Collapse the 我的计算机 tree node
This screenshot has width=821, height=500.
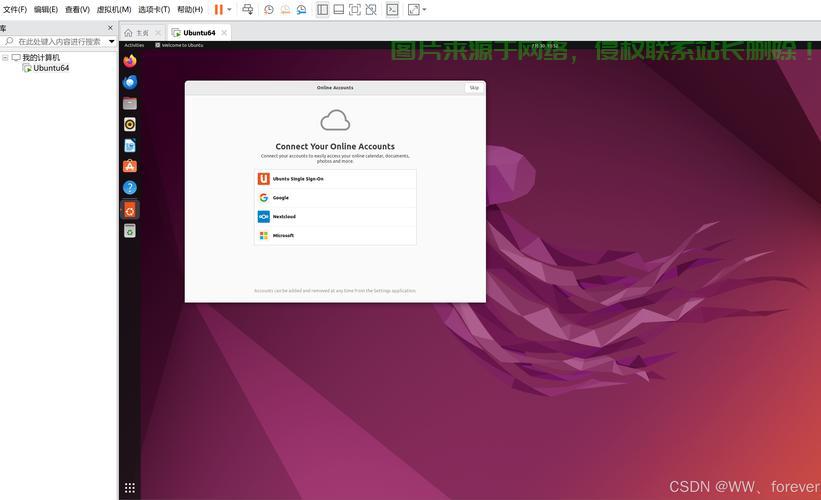click(5, 58)
